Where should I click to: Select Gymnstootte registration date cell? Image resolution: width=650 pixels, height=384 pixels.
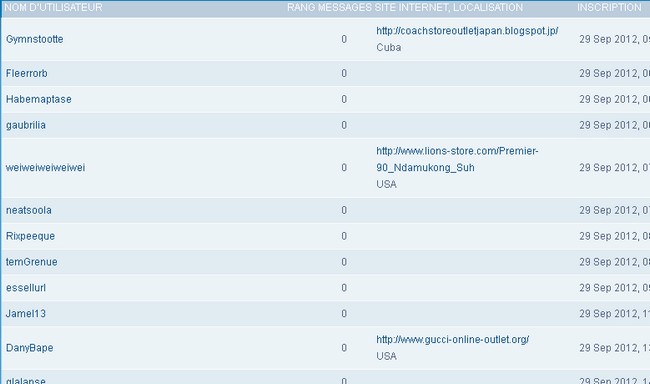click(614, 39)
